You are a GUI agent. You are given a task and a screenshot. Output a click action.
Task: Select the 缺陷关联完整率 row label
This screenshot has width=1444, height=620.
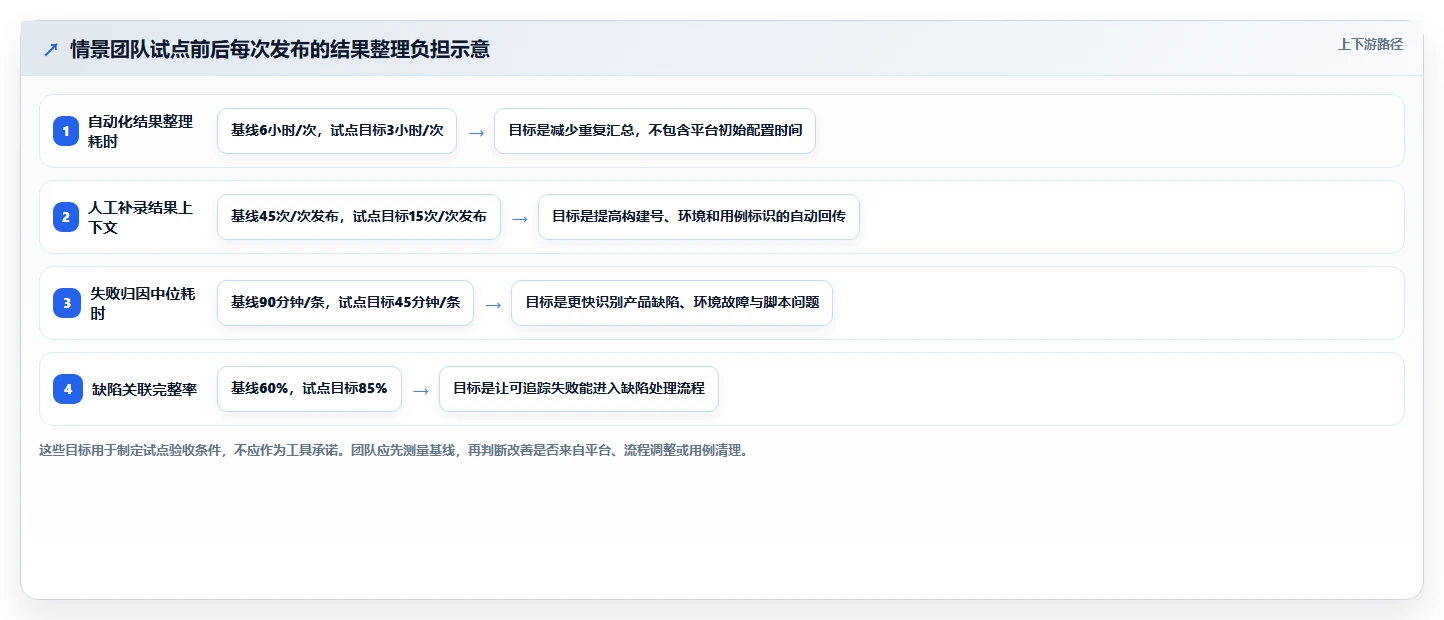(x=145, y=389)
